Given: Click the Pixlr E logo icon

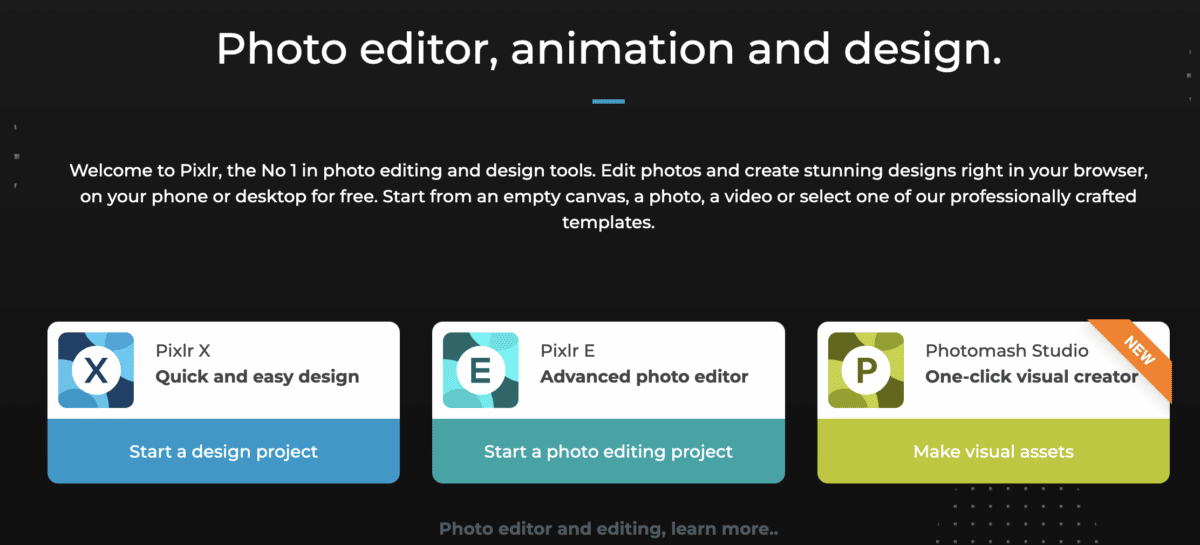Looking at the screenshot, I should (x=480, y=370).
